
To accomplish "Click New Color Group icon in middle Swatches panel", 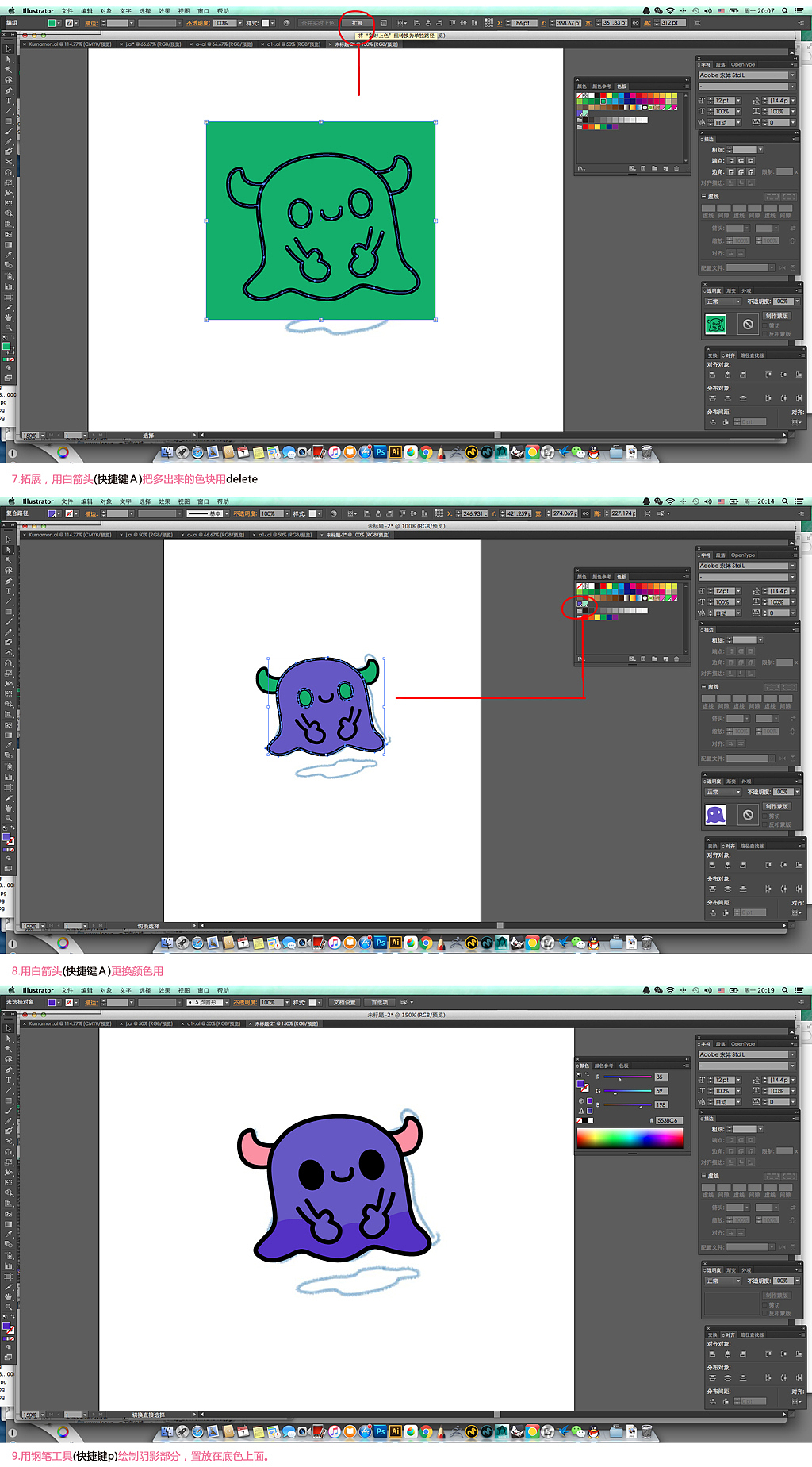I will click(654, 659).
